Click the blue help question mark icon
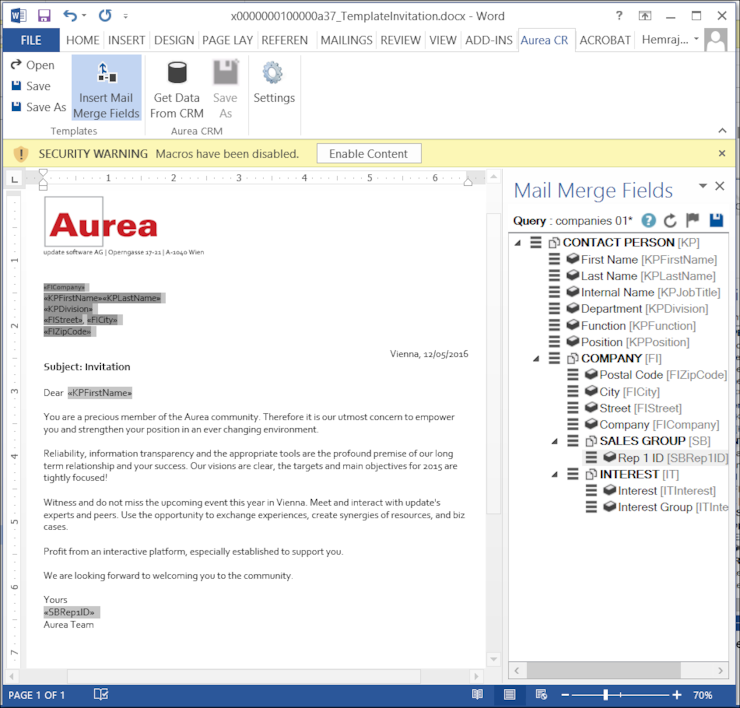Viewport: 740px width, 708px height. point(648,220)
